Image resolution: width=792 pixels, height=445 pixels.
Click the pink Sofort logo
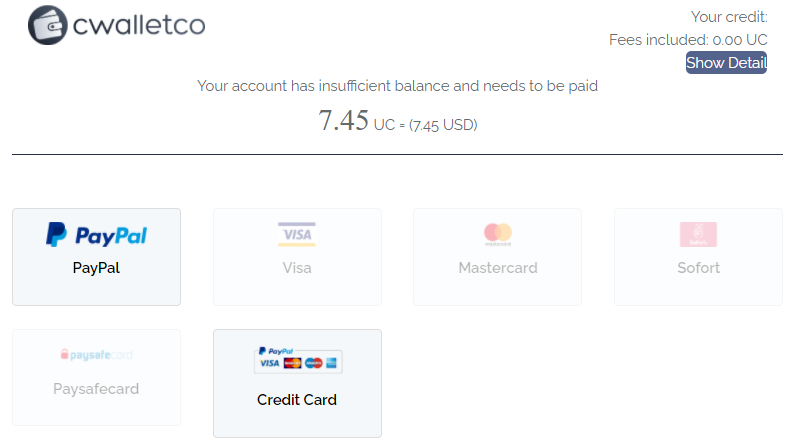698,234
